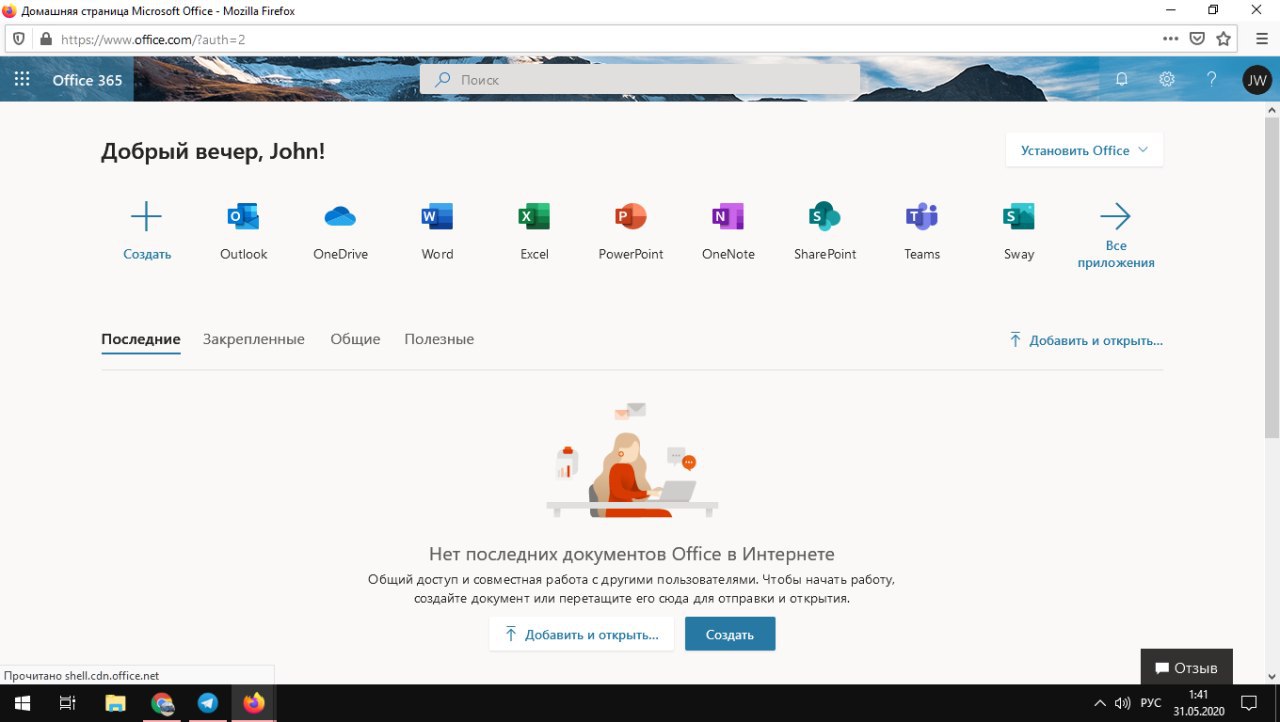Switch РУС input language
This screenshot has height=722, width=1280.
click(x=1151, y=703)
